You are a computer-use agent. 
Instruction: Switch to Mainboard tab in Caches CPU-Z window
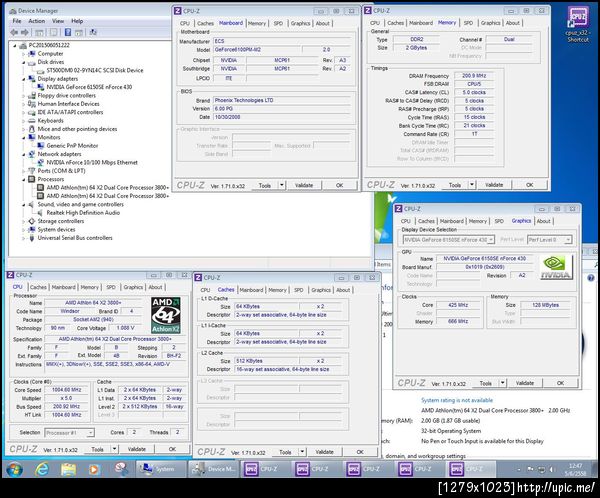click(251, 290)
